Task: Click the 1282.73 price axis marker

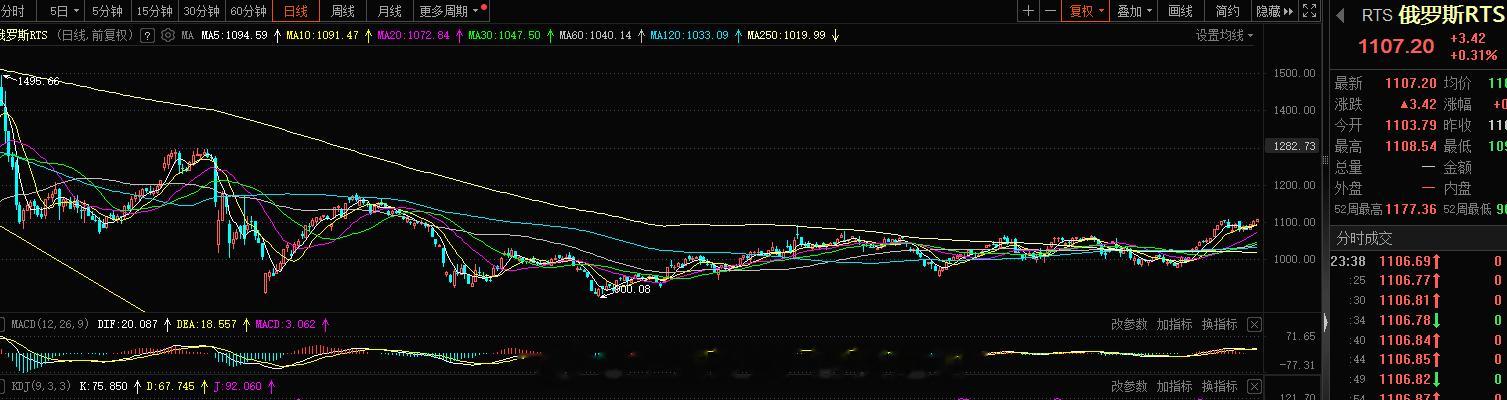Action: 1291,146
